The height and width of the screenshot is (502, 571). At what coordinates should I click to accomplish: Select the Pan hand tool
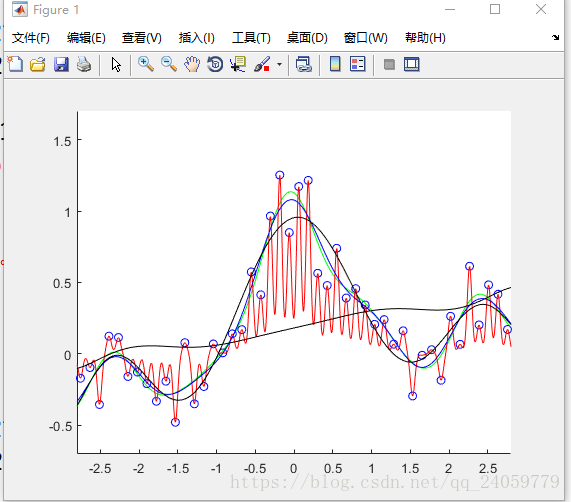192,64
